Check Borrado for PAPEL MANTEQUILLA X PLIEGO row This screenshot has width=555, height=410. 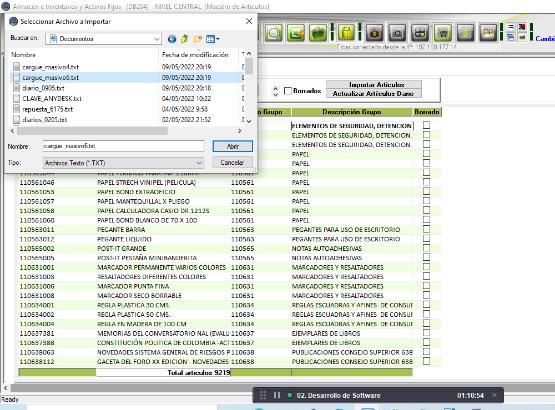coord(427,201)
